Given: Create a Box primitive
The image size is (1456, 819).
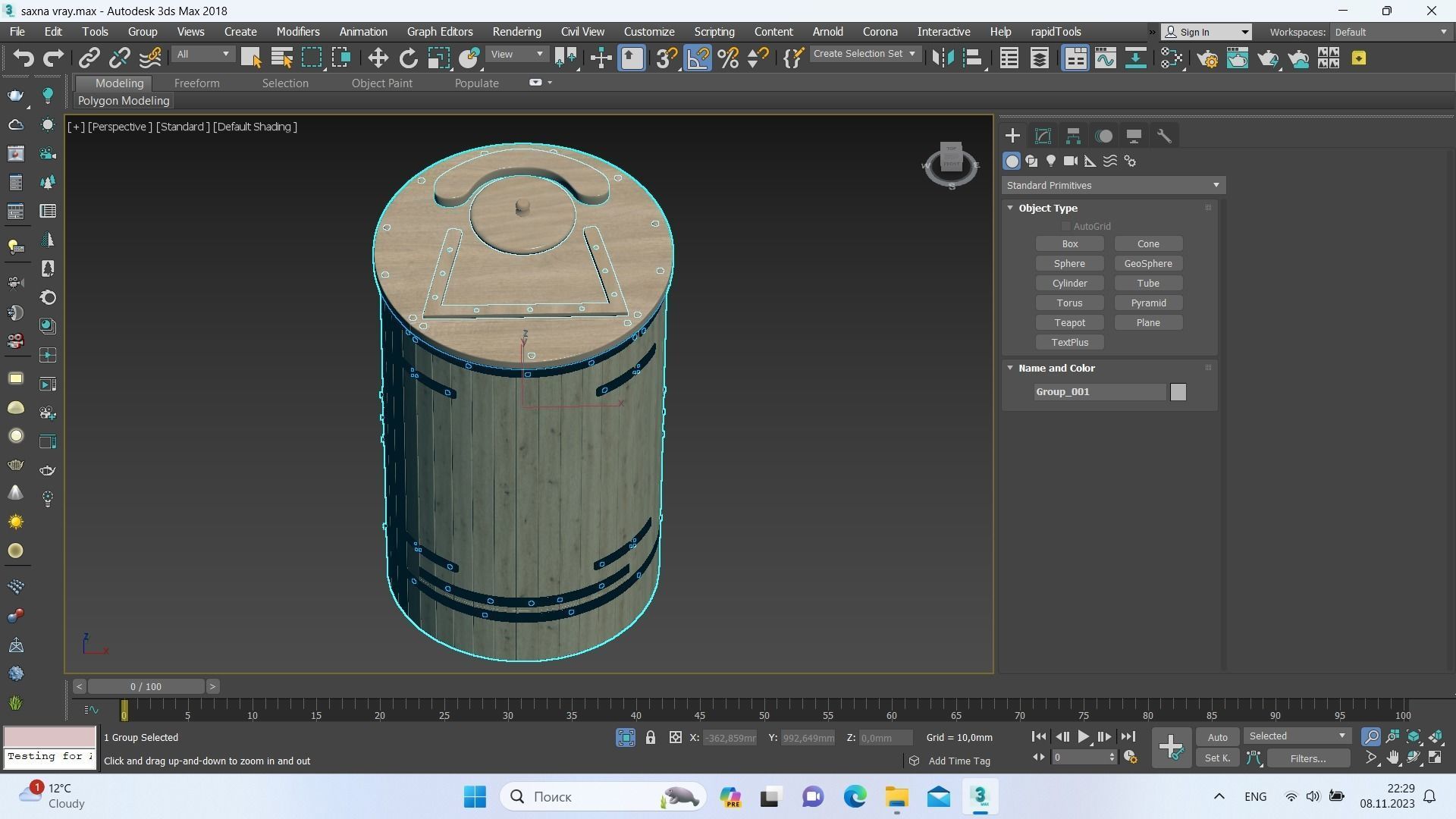Looking at the screenshot, I should [1069, 244].
